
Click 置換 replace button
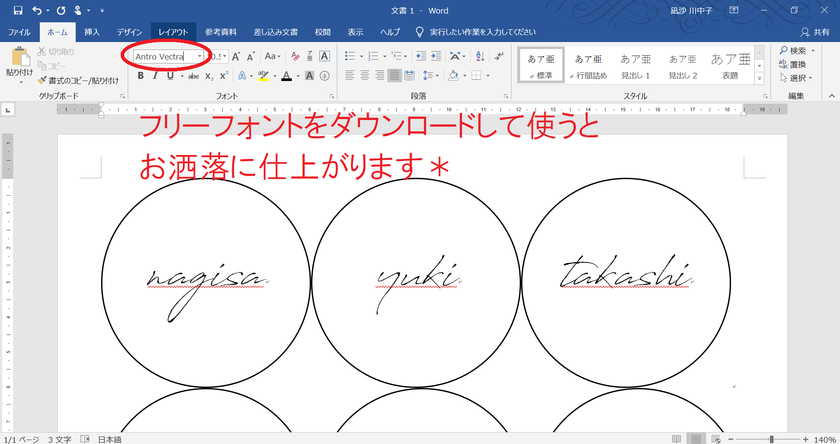click(793, 64)
